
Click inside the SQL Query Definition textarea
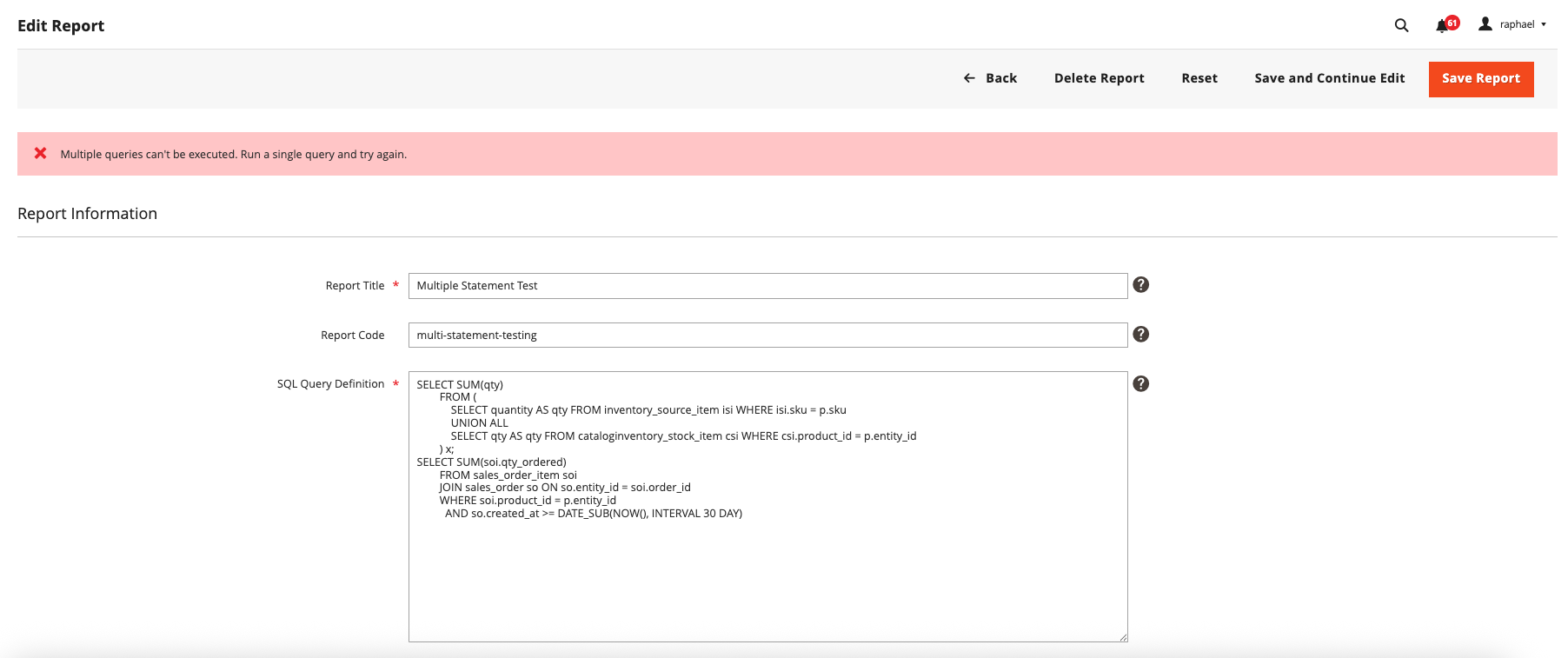click(767, 574)
